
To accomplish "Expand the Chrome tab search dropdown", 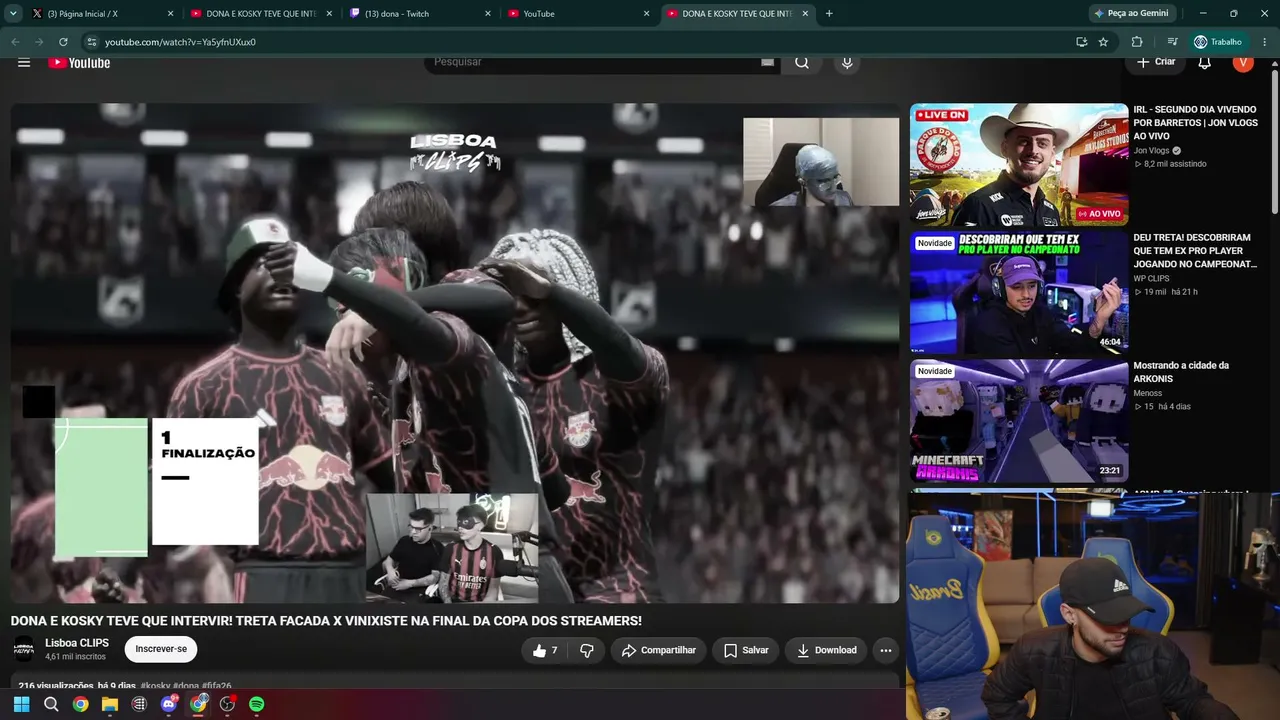I will click(x=13, y=14).
